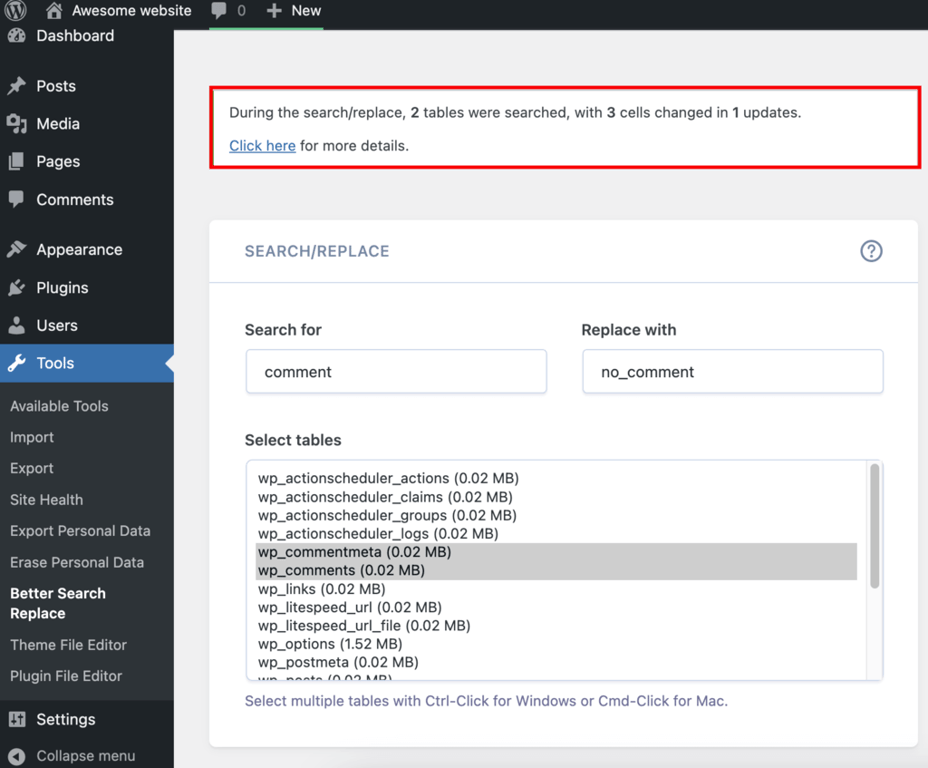This screenshot has height=768, width=928.
Task: Click the Media icon in the sidebar
Action: 18,124
